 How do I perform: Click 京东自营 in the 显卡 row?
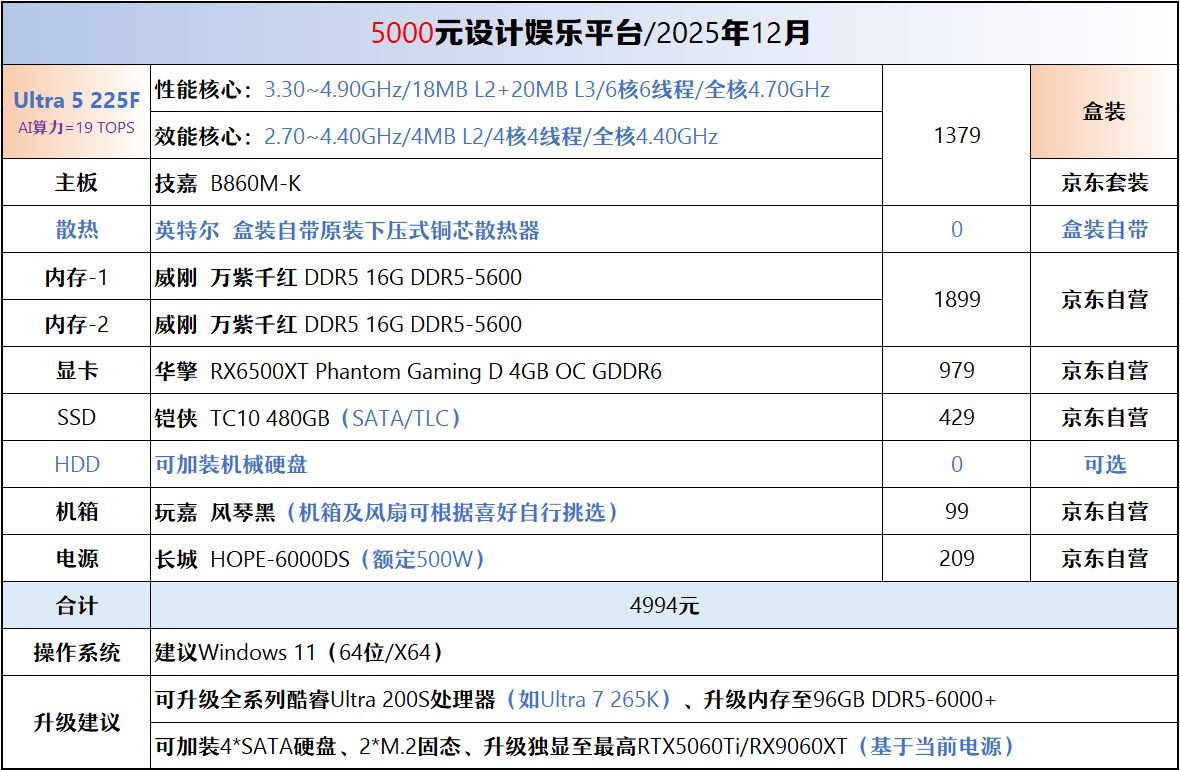[1104, 370]
